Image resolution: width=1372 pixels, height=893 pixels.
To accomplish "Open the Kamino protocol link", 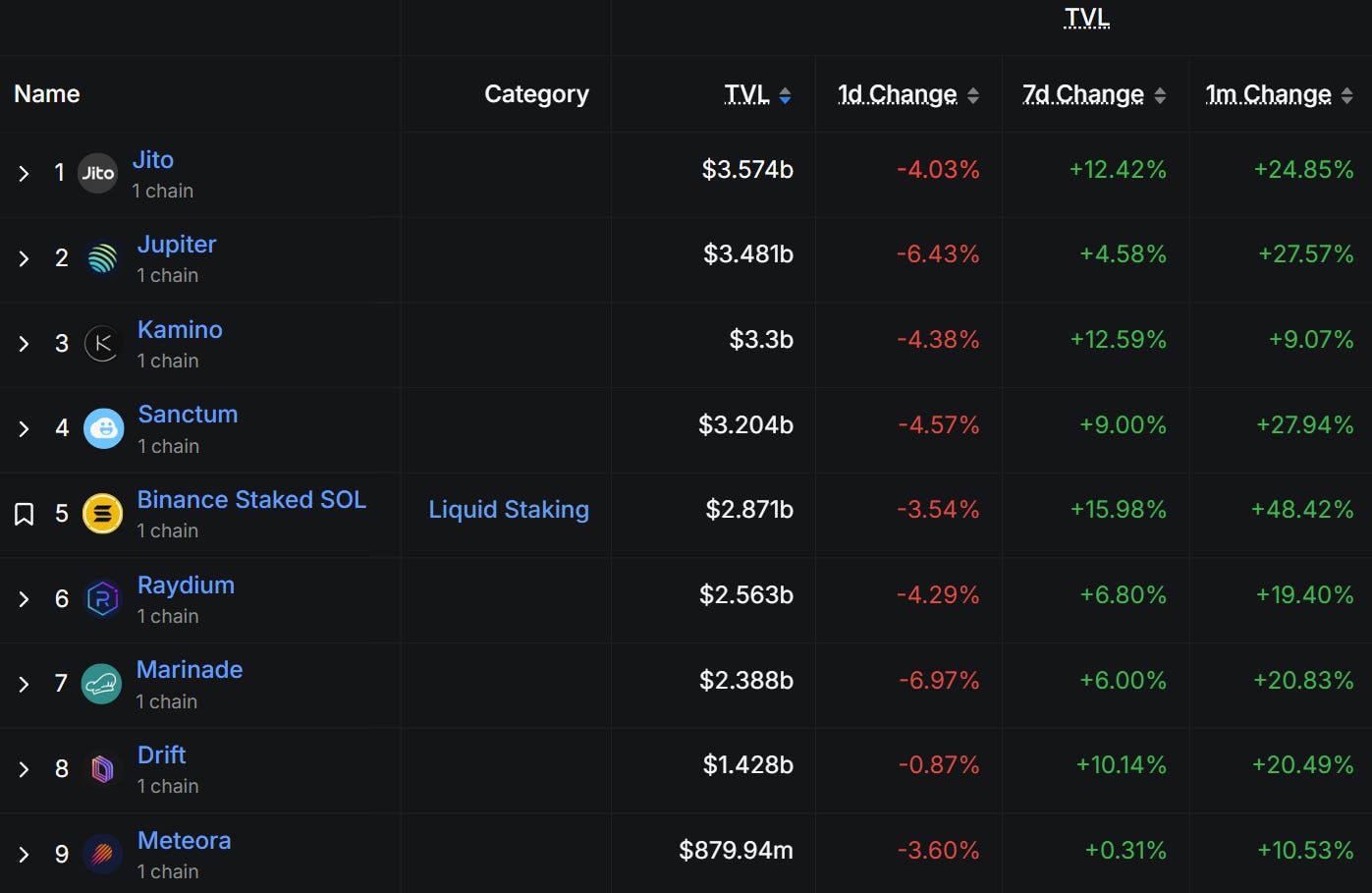I will pos(180,329).
